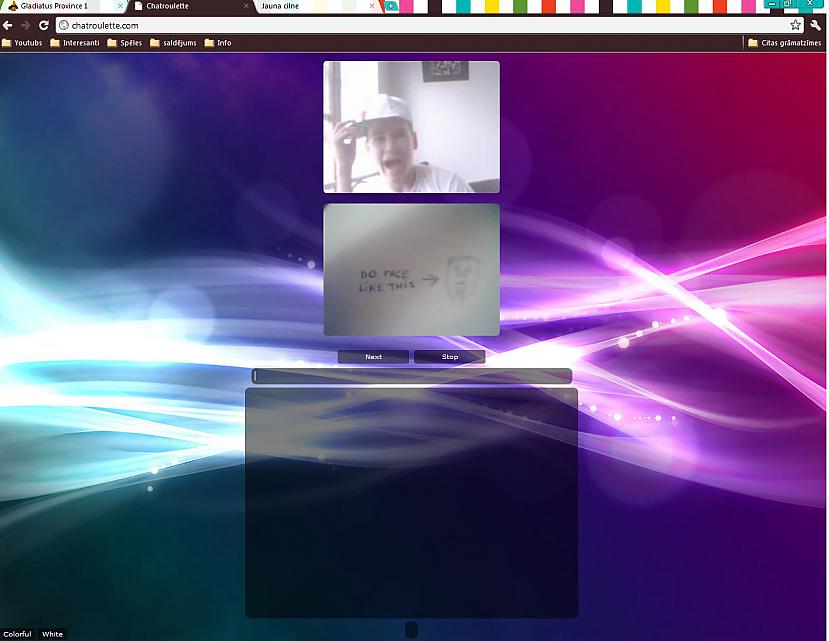Open the wrench settings menu
The height and width of the screenshot is (641, 829).
point(815,25)
